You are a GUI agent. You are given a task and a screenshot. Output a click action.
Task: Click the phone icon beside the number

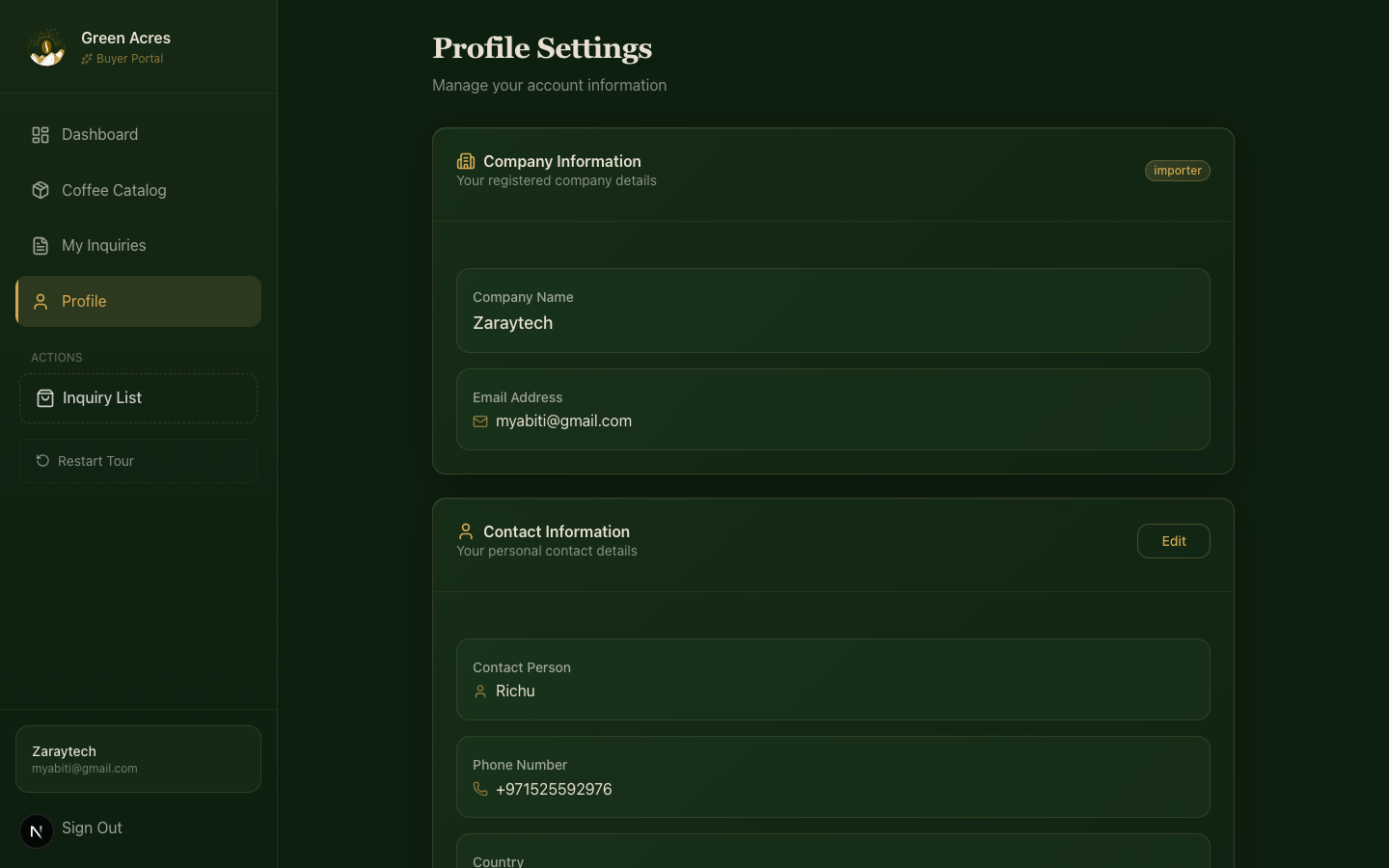click(480, 789)
